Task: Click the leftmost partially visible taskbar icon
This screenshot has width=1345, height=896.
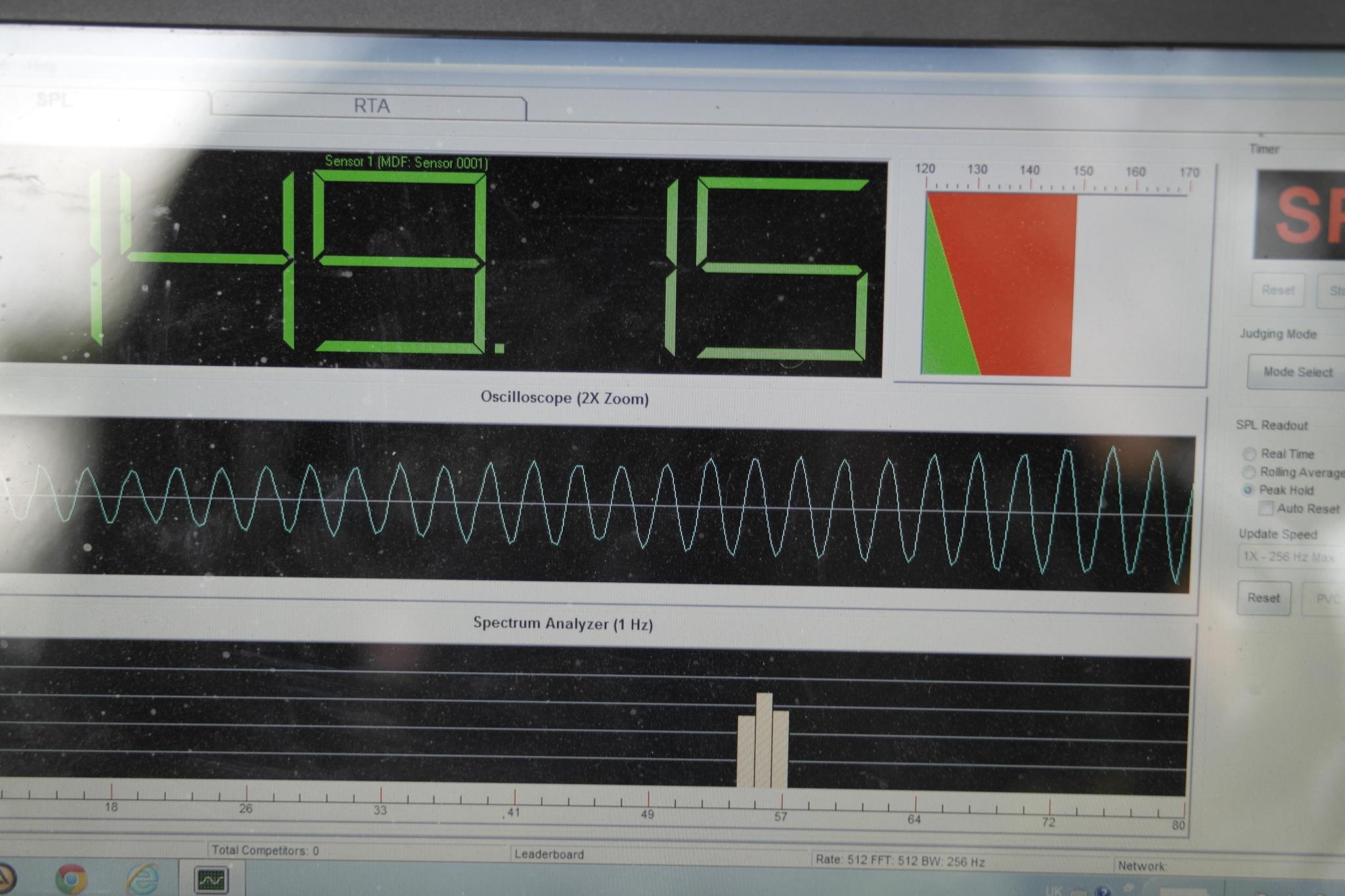Action: [x=5, y=880]
